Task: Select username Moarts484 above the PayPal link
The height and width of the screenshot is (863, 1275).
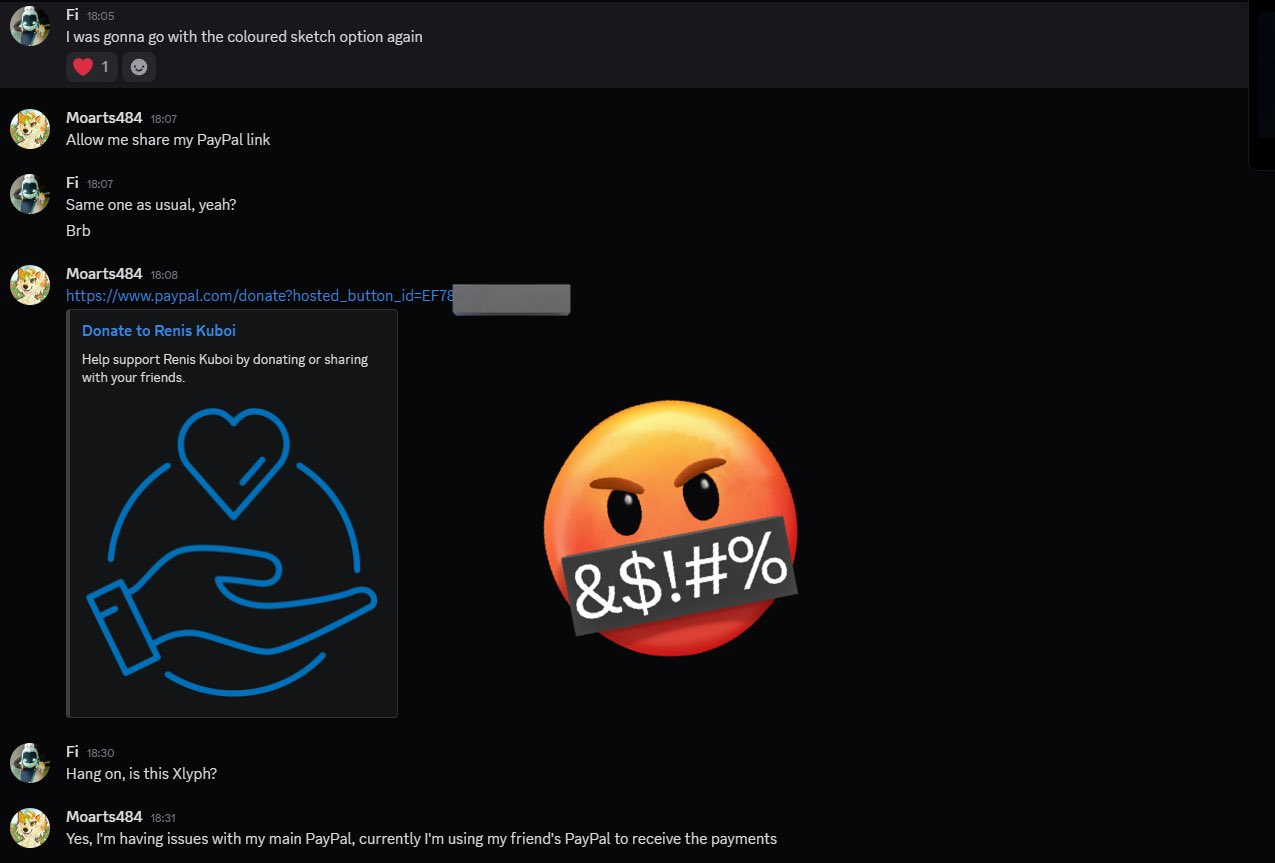Action: [104, 274]
